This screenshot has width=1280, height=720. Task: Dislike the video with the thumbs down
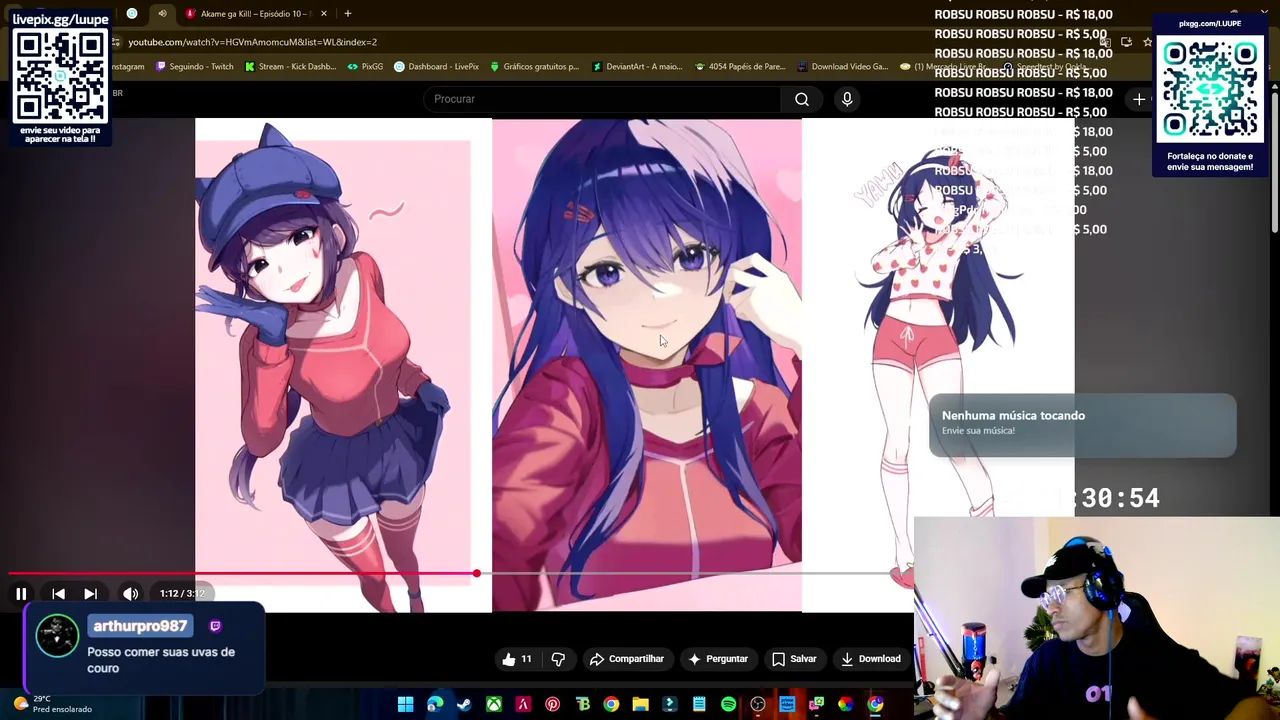[558, 659]
